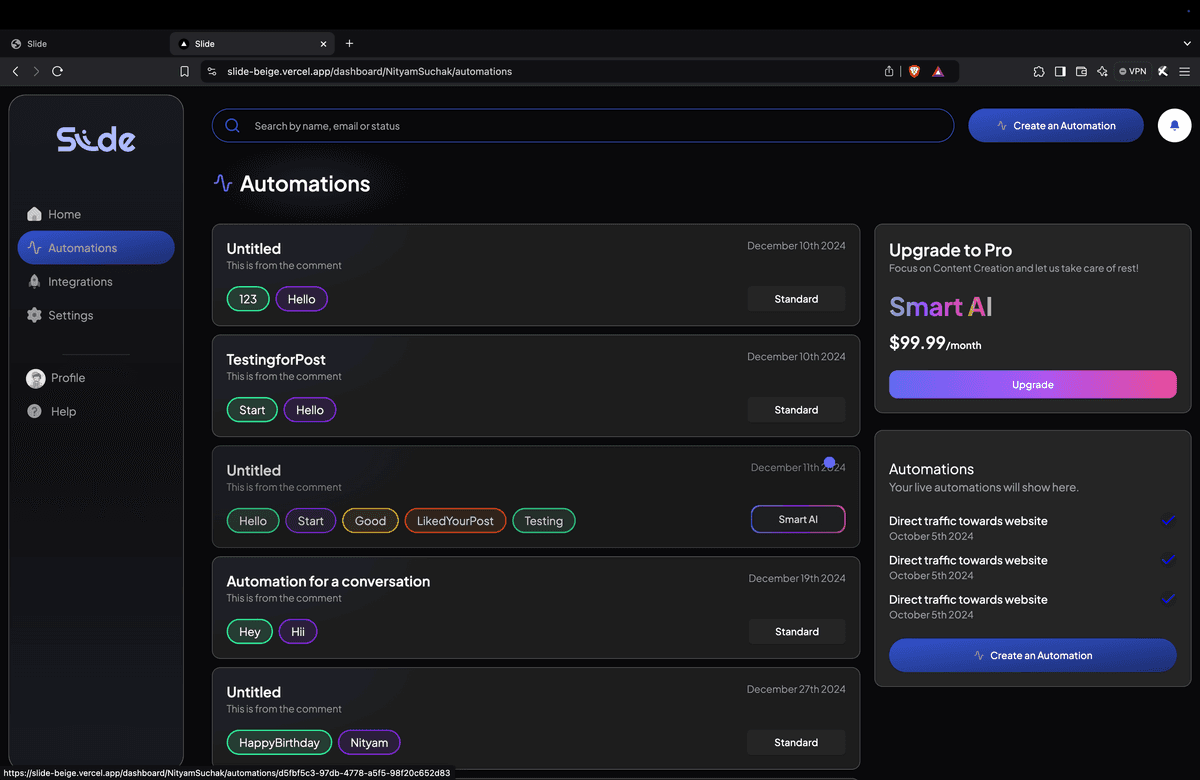Open the notifications bell
Screen dimensions: 1200x780
coord(1174,126)
